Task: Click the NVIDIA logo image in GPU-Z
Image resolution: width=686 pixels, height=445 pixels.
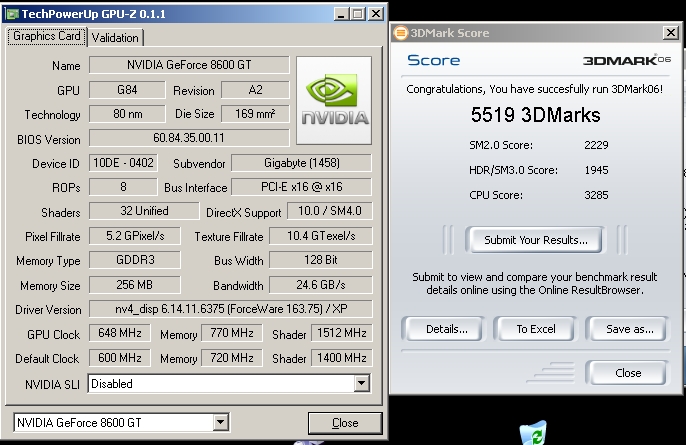Action: 334,100
